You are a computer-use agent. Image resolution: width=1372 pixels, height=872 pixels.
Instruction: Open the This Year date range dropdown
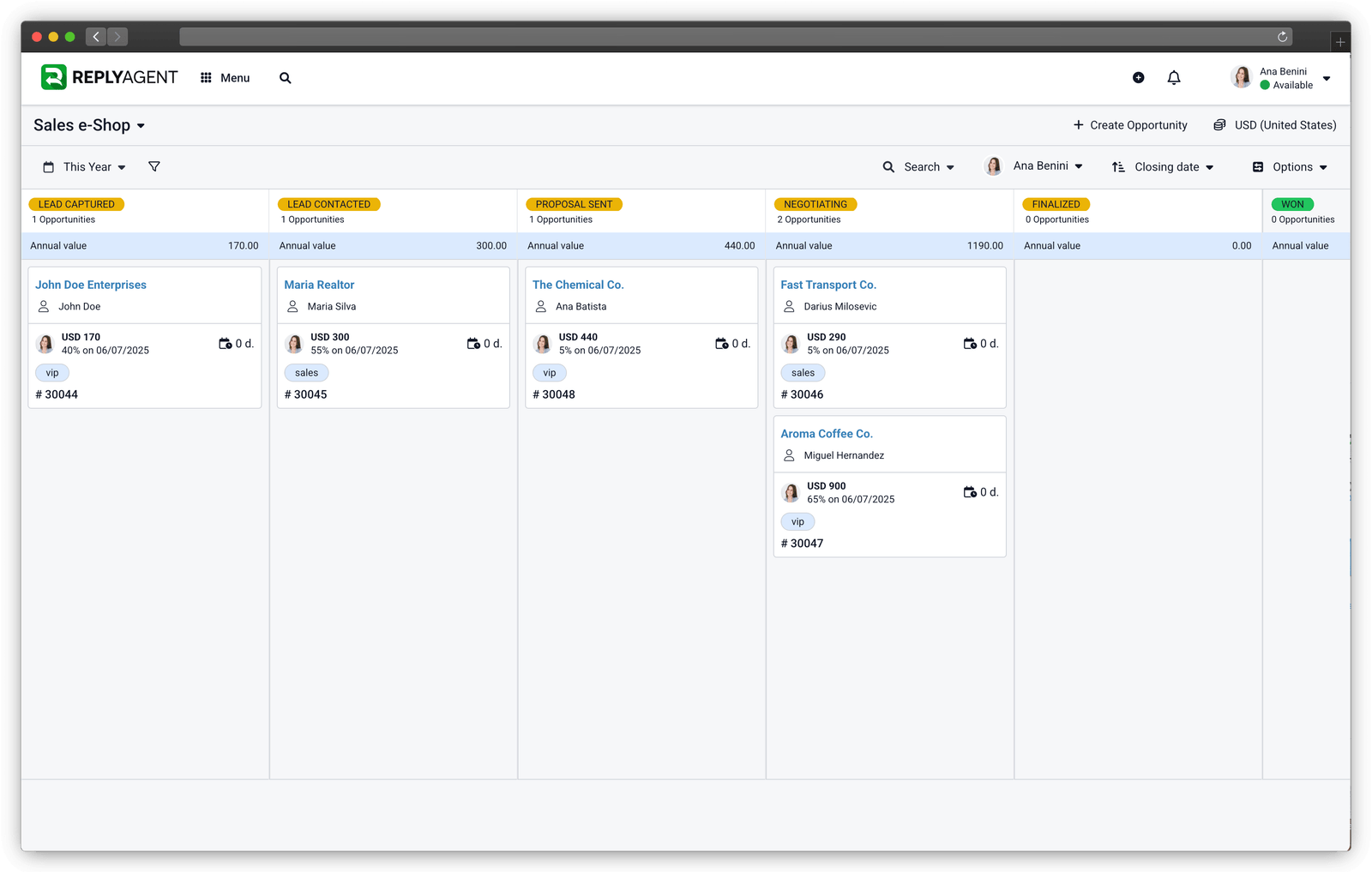[85, 167]
